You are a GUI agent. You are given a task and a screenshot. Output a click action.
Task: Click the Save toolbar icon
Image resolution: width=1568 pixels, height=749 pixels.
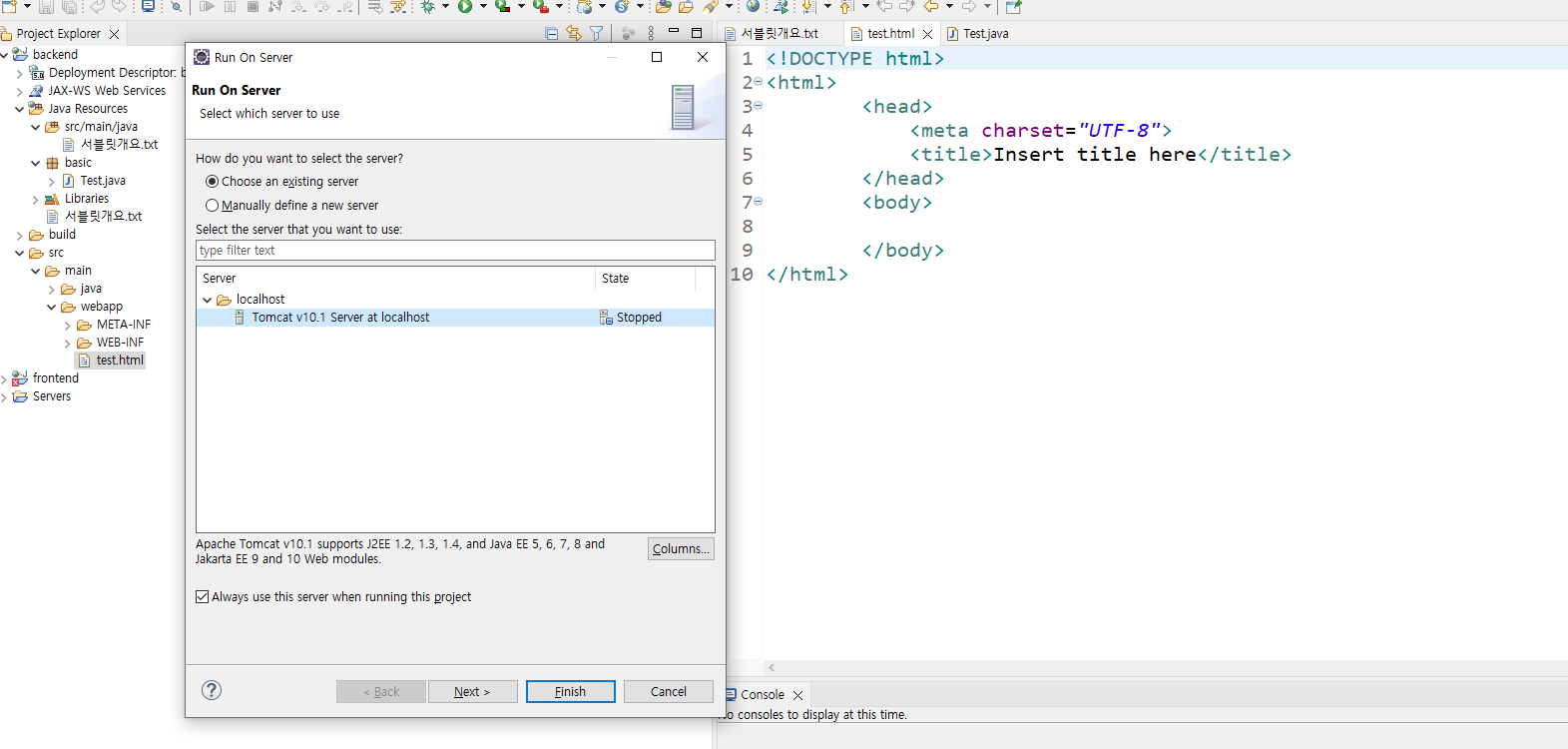[x=46, y=6]
